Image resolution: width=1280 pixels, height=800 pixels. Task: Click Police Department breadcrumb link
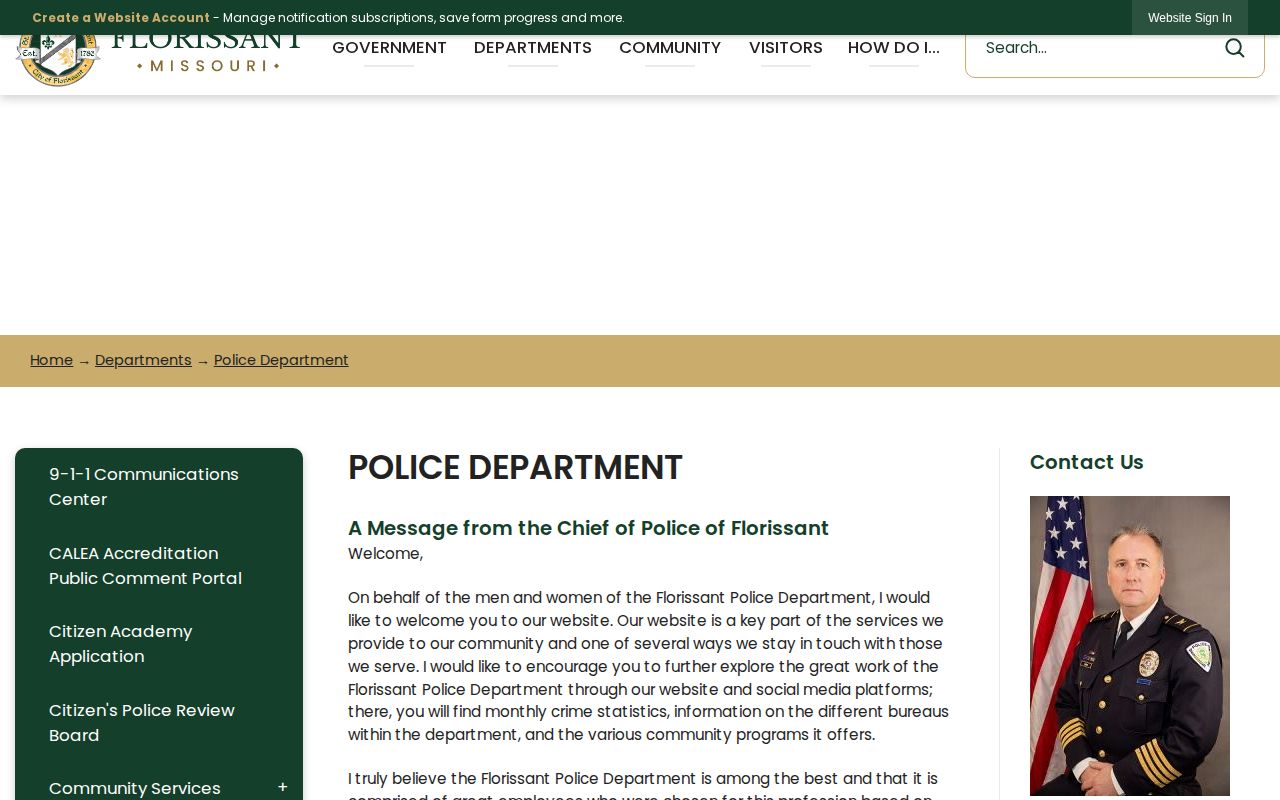(281, 360)
